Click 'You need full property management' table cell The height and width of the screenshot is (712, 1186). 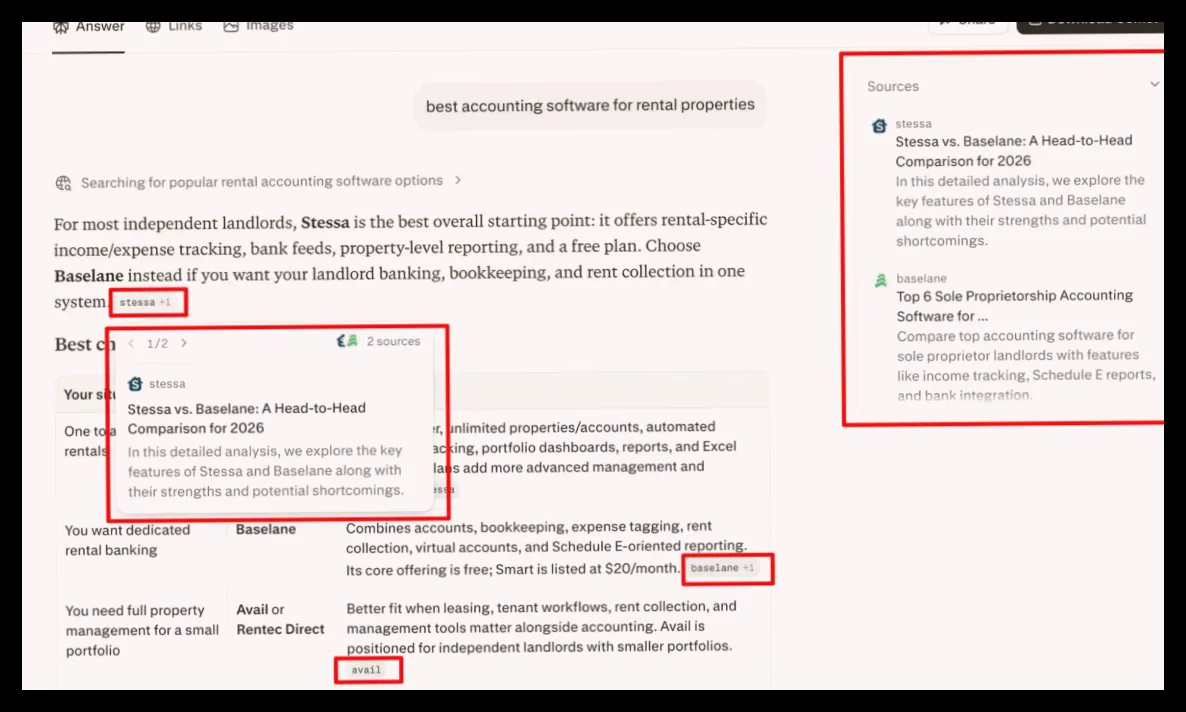142,630
